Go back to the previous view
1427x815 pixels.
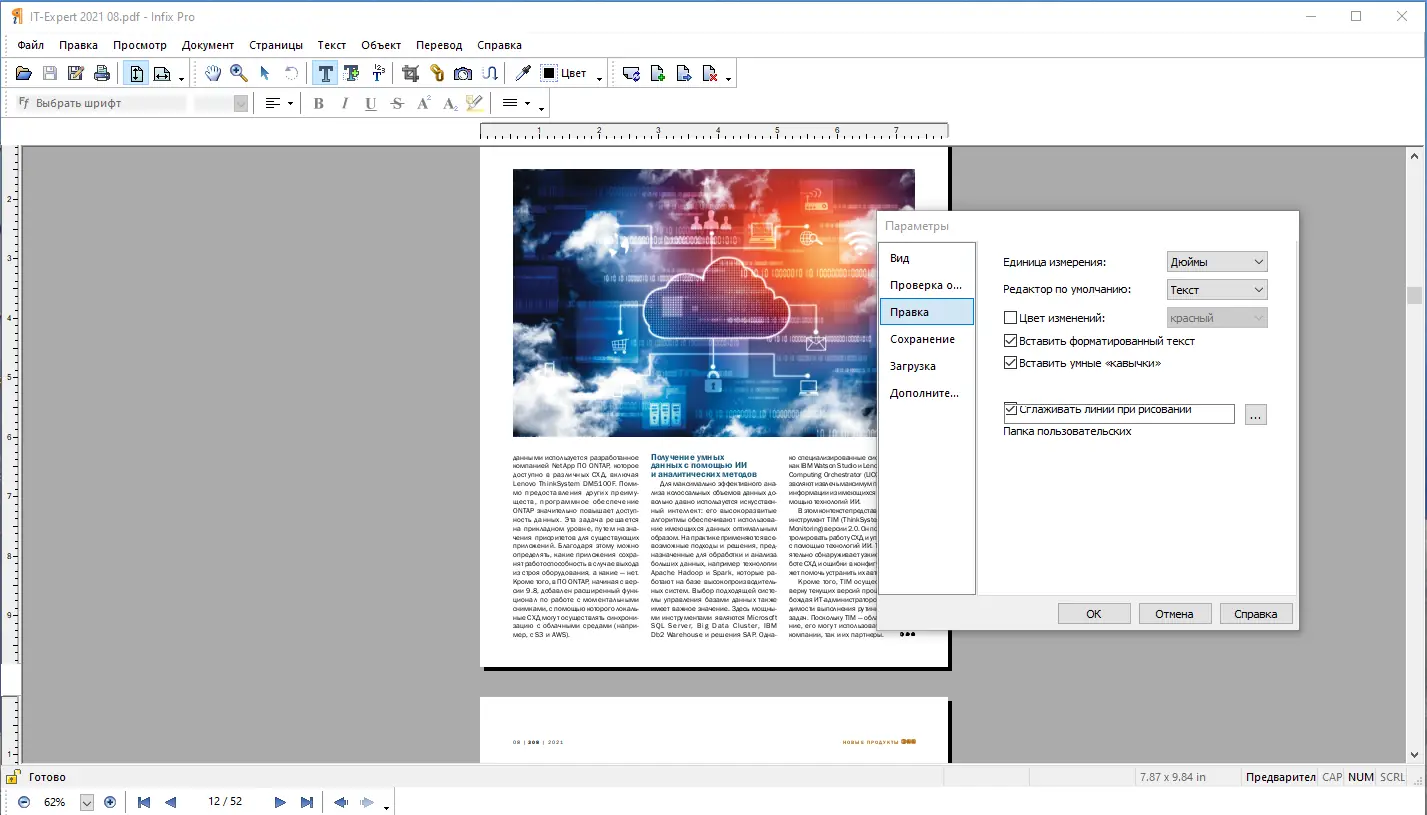(x=341, y=802)
